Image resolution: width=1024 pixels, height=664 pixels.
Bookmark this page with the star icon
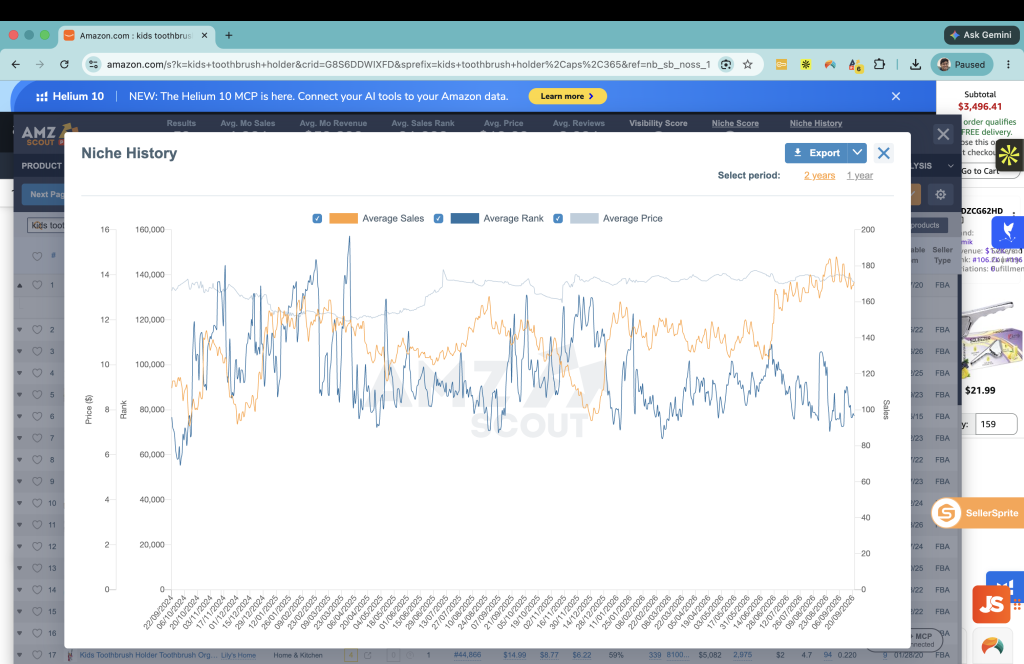click(x=748, y=64)
